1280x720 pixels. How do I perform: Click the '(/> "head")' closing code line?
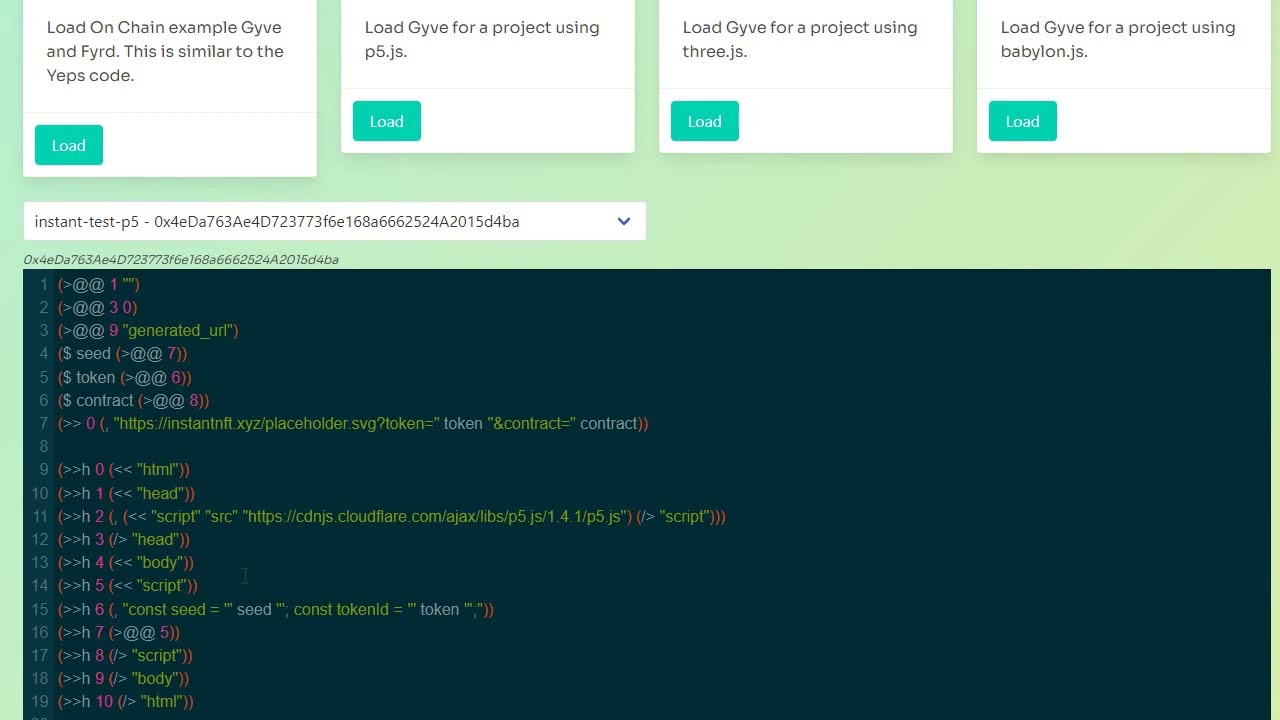(x=124, y=539)
